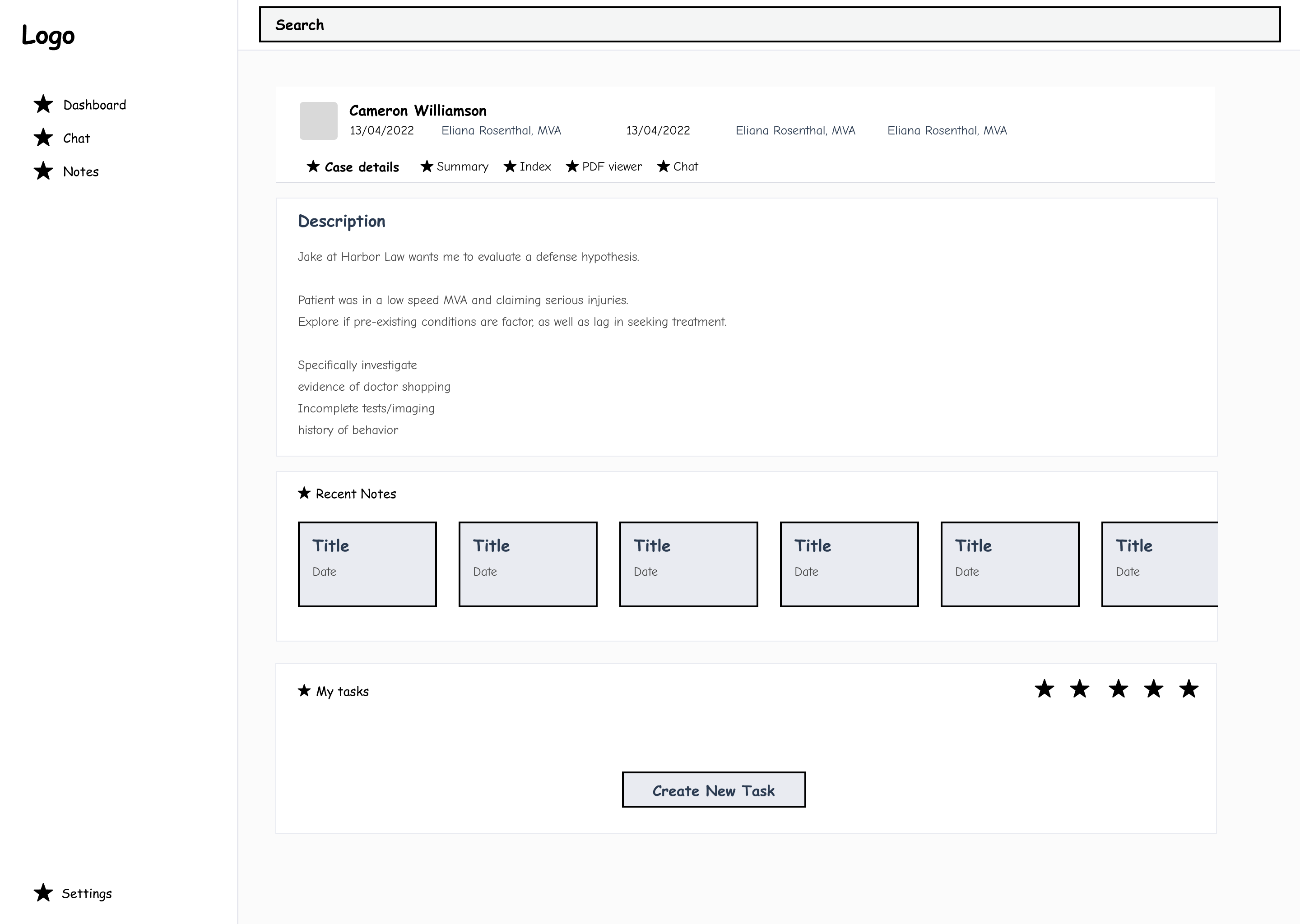Viewport: 1300px width, 924px height.
Task: Click the Settings star icon
Action: 43,893
